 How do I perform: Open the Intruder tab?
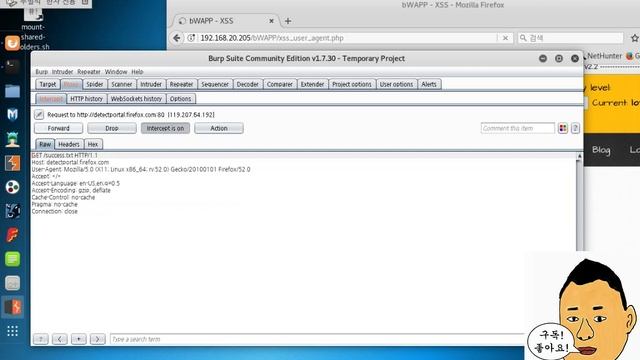[x=151, y=84]
